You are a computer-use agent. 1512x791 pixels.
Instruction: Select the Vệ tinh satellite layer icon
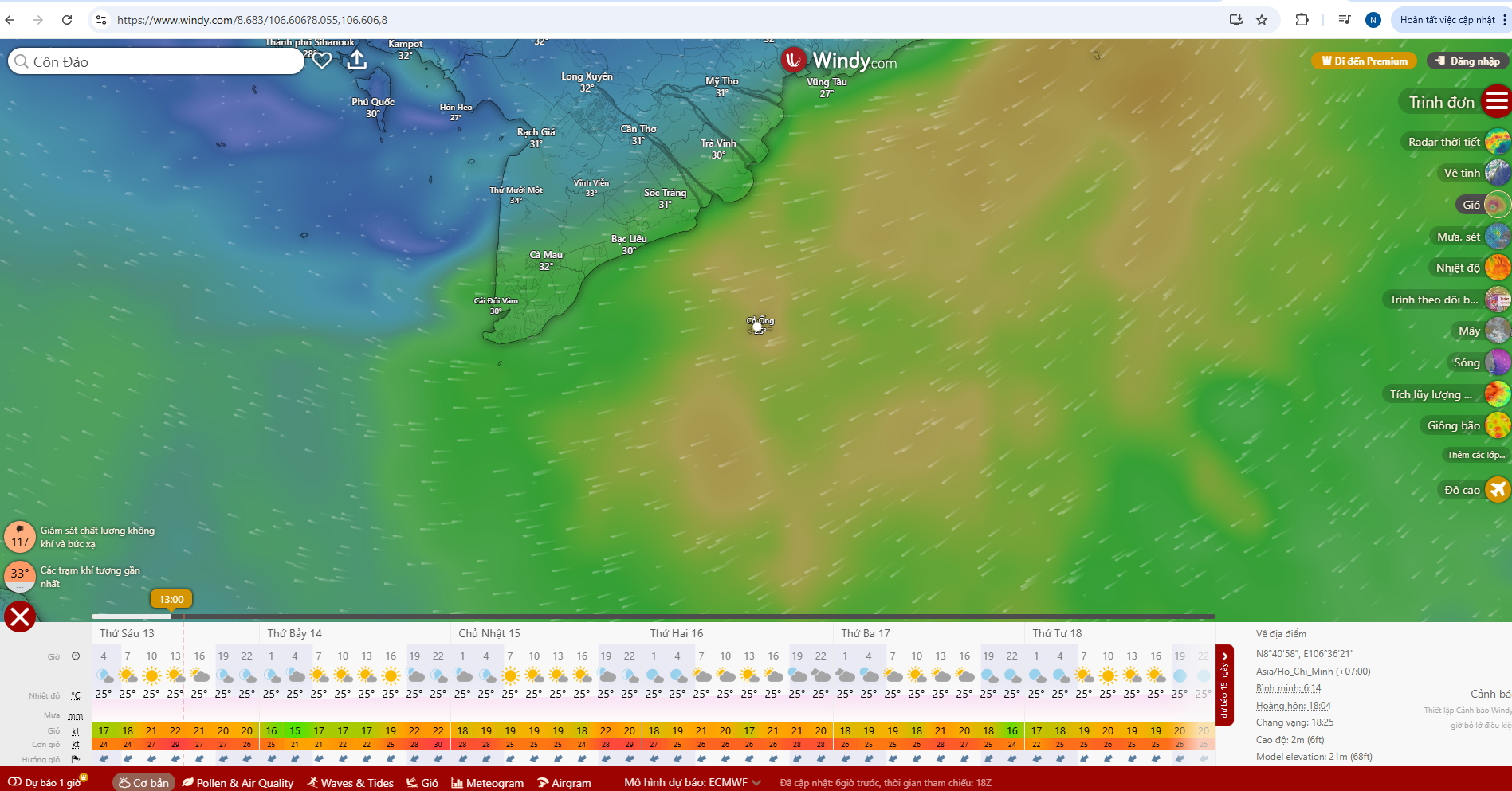click(x=1497, y=173)
